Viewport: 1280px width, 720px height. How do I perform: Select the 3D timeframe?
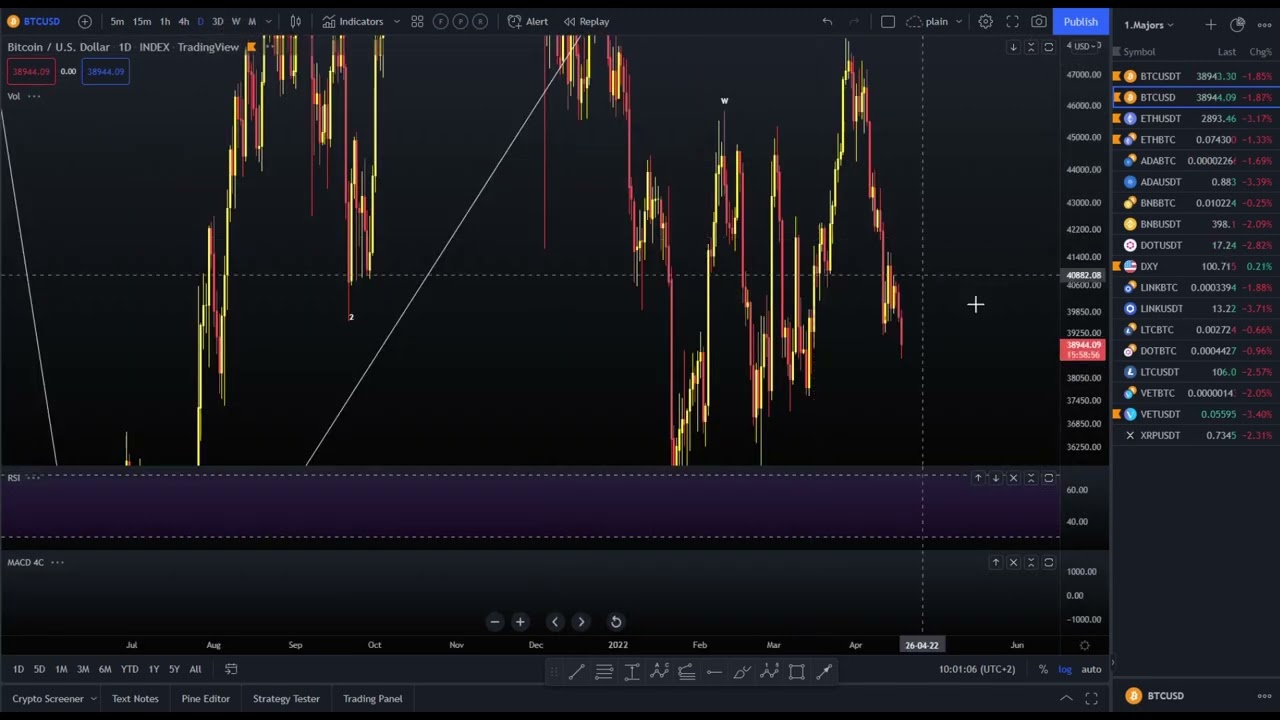coord(217,21)
